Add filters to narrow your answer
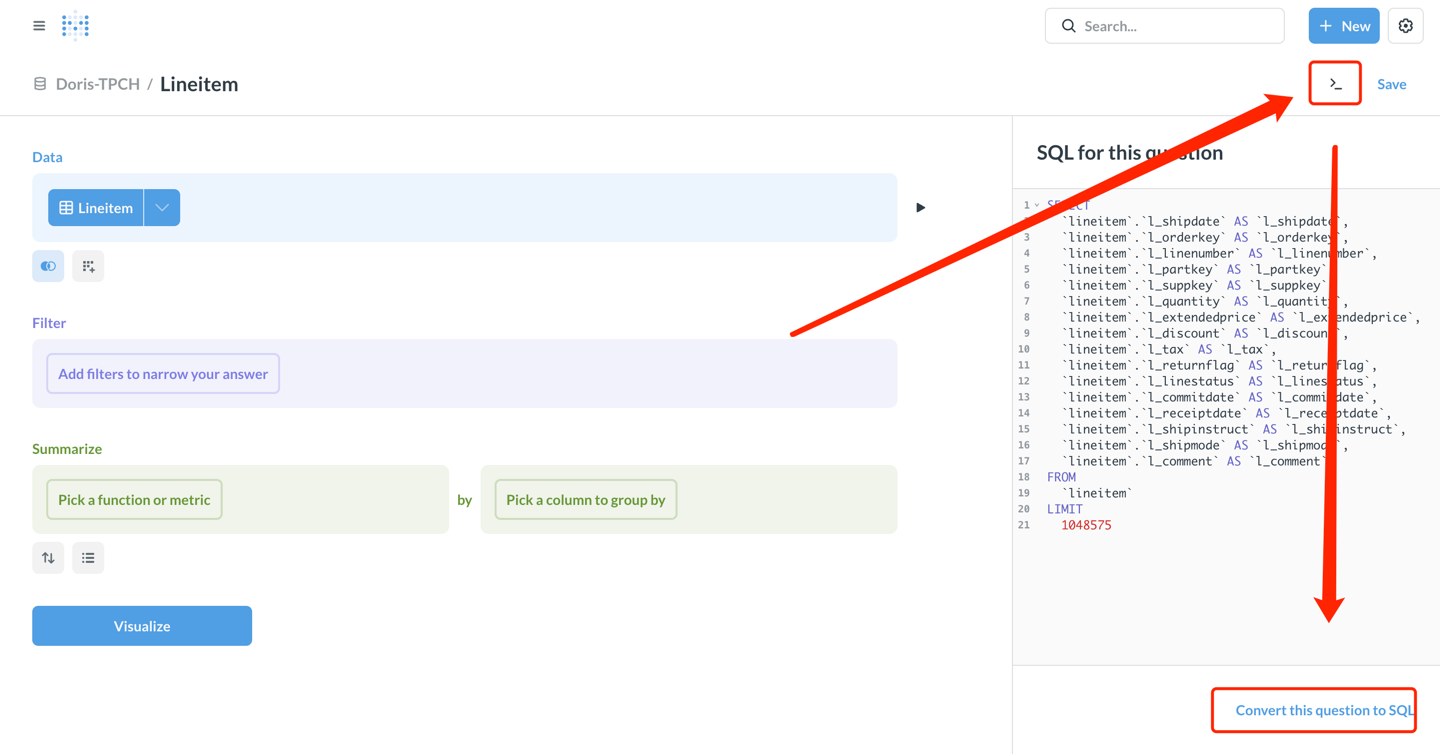Screen dimensions: 1440x754 162,373
